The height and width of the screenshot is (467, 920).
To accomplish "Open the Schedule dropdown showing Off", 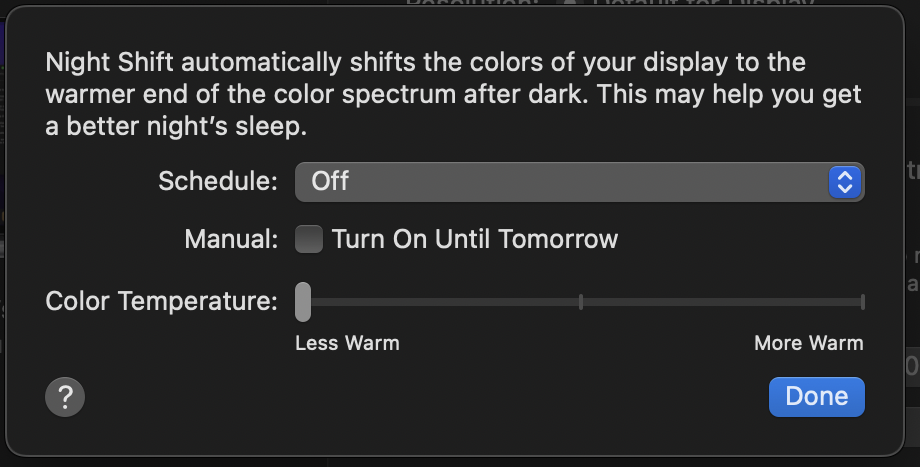I will [580, 182].
